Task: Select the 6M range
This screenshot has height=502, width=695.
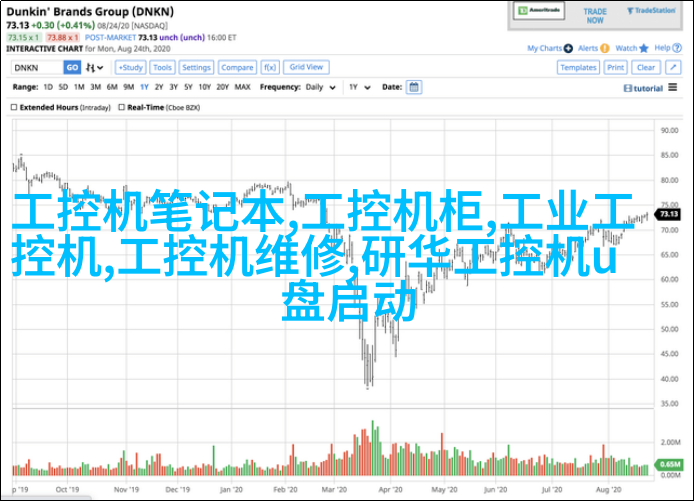Action: [x=112, y=87]
